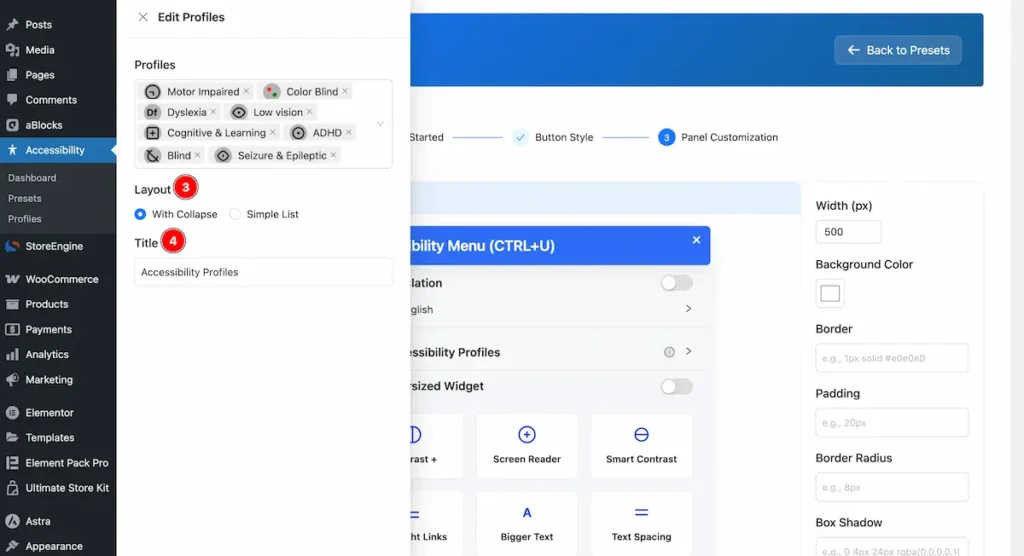
Task: Expand the language selection chevron
Action: [688, 308]
